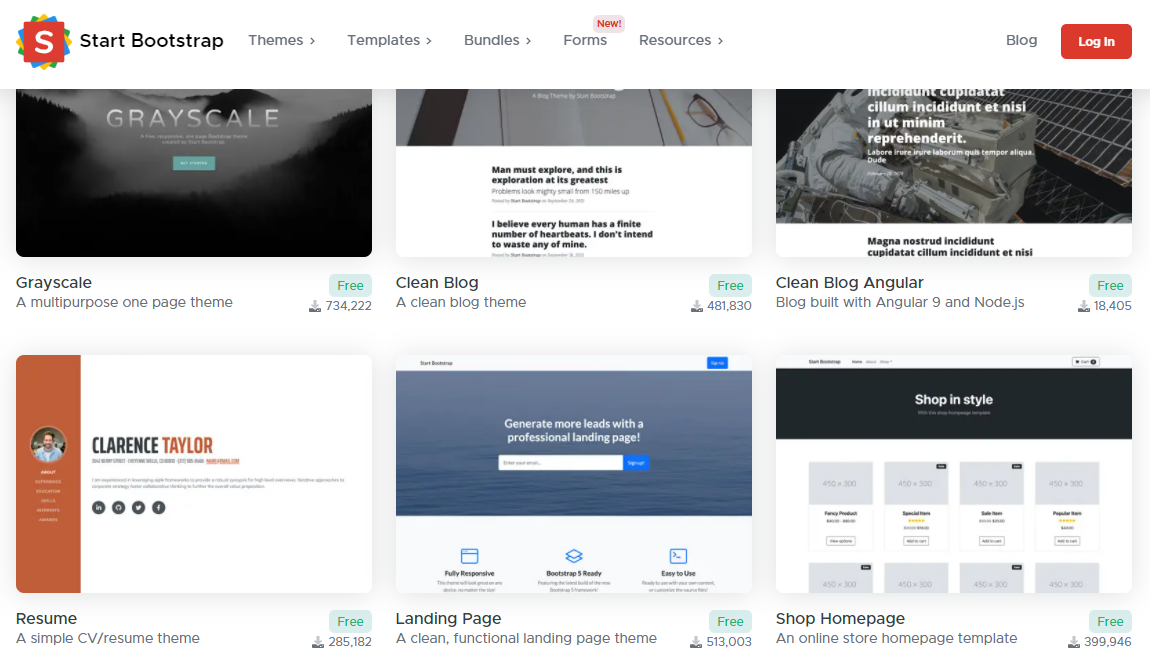The image size is (1150, 648).
Task: Click 'A clean, functional landing page theme' text
Action: [x=526, y=638]
